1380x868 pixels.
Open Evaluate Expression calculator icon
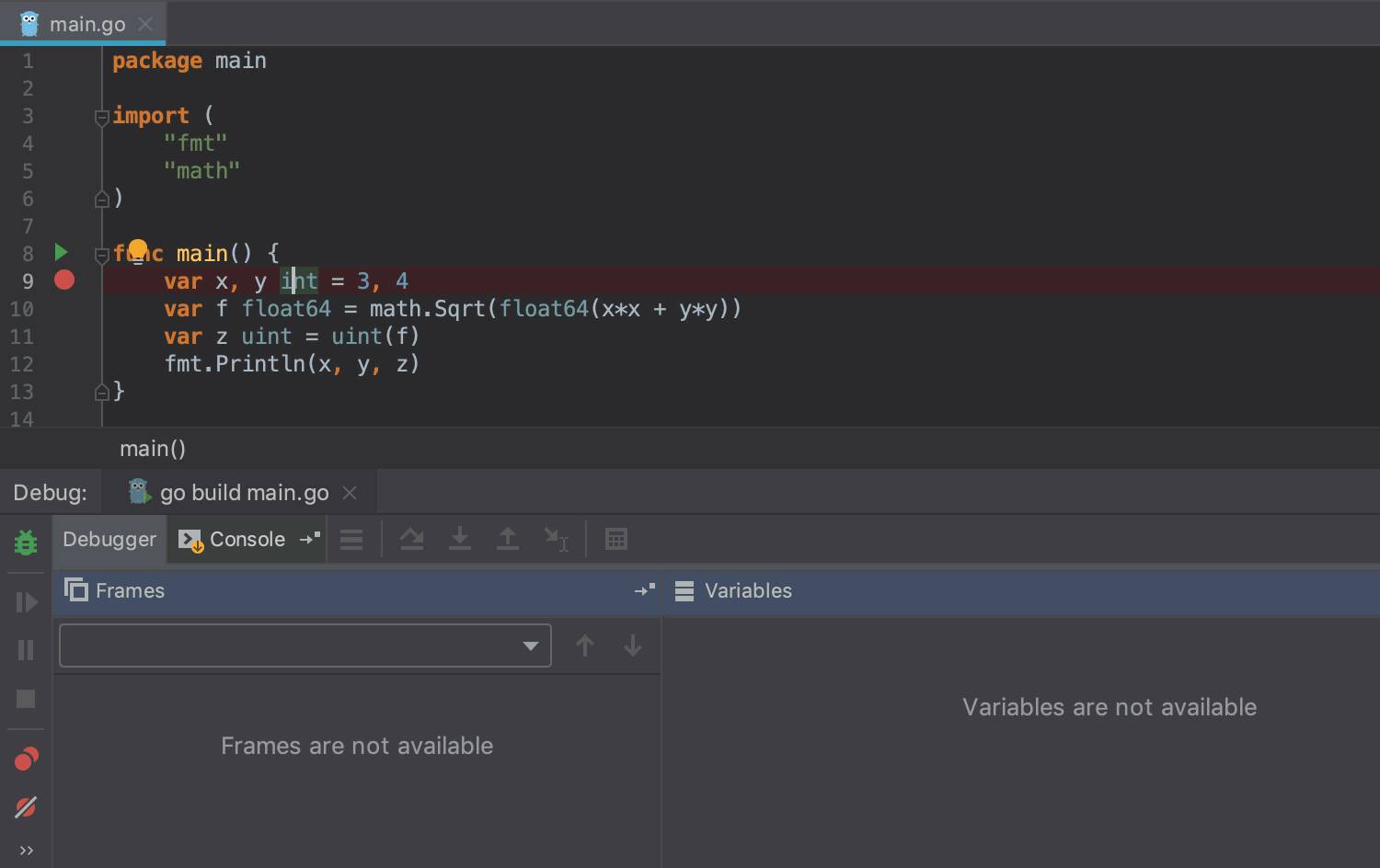616,540
